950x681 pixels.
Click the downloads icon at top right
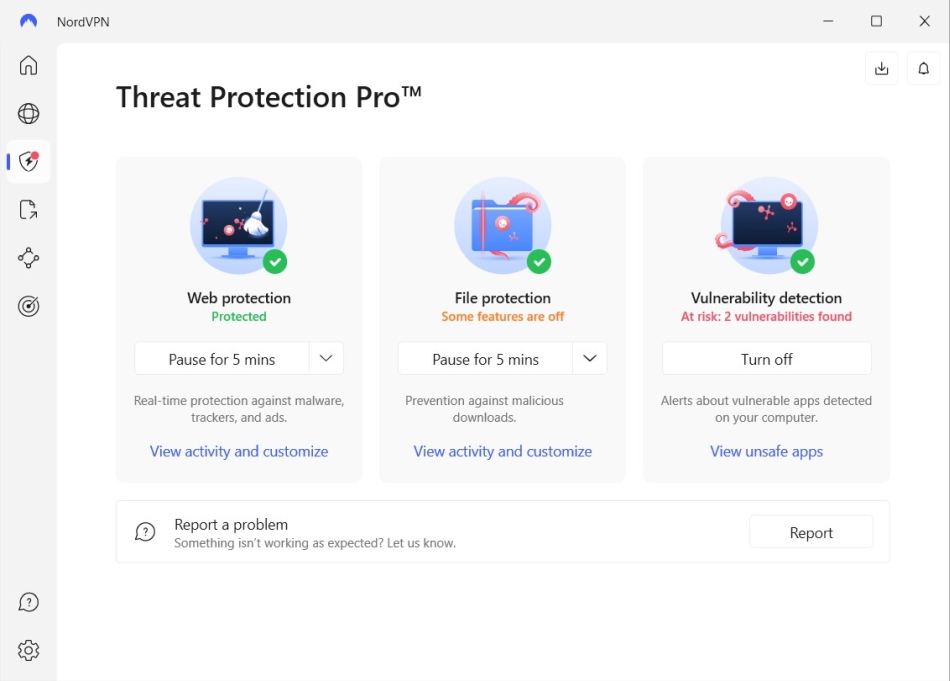tap(881, 68)
